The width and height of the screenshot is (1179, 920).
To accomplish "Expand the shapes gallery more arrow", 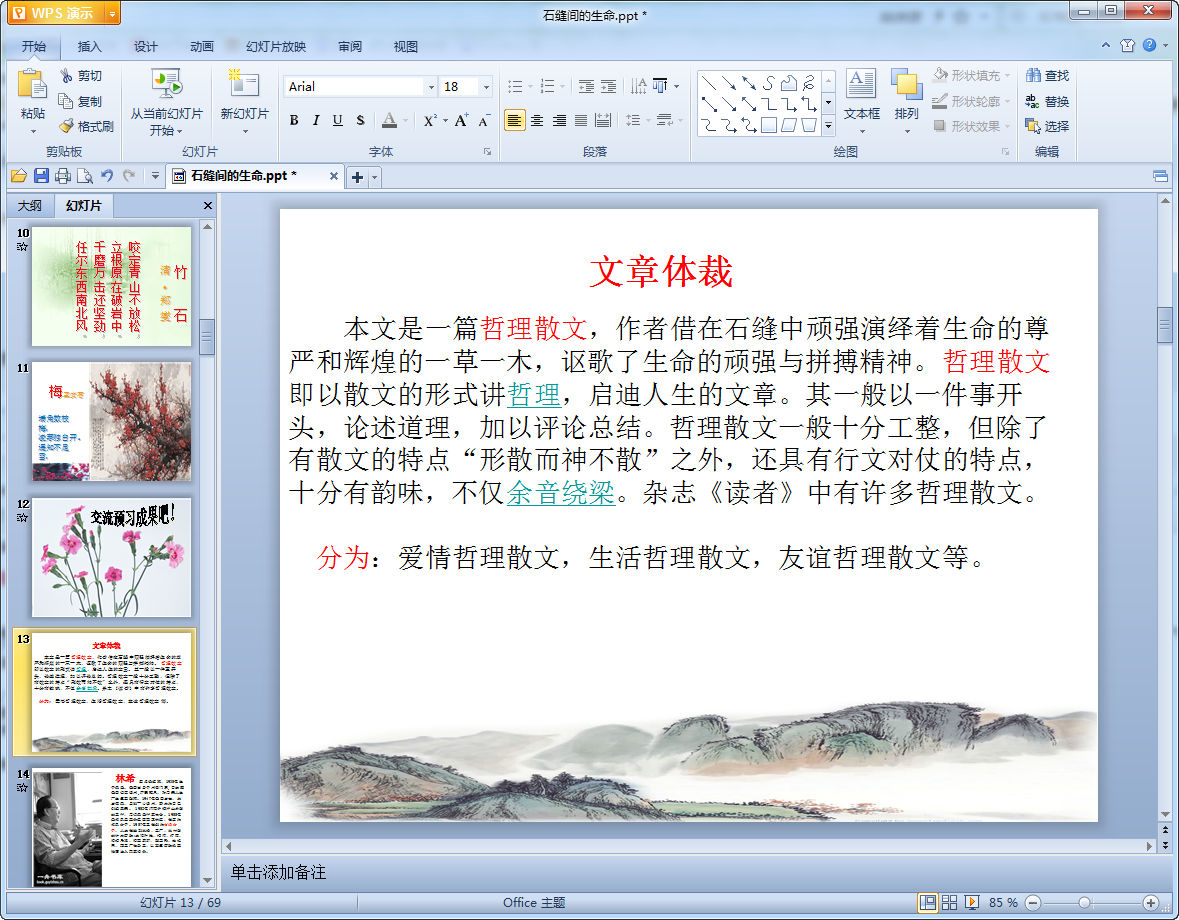I will tap(828, 126).
